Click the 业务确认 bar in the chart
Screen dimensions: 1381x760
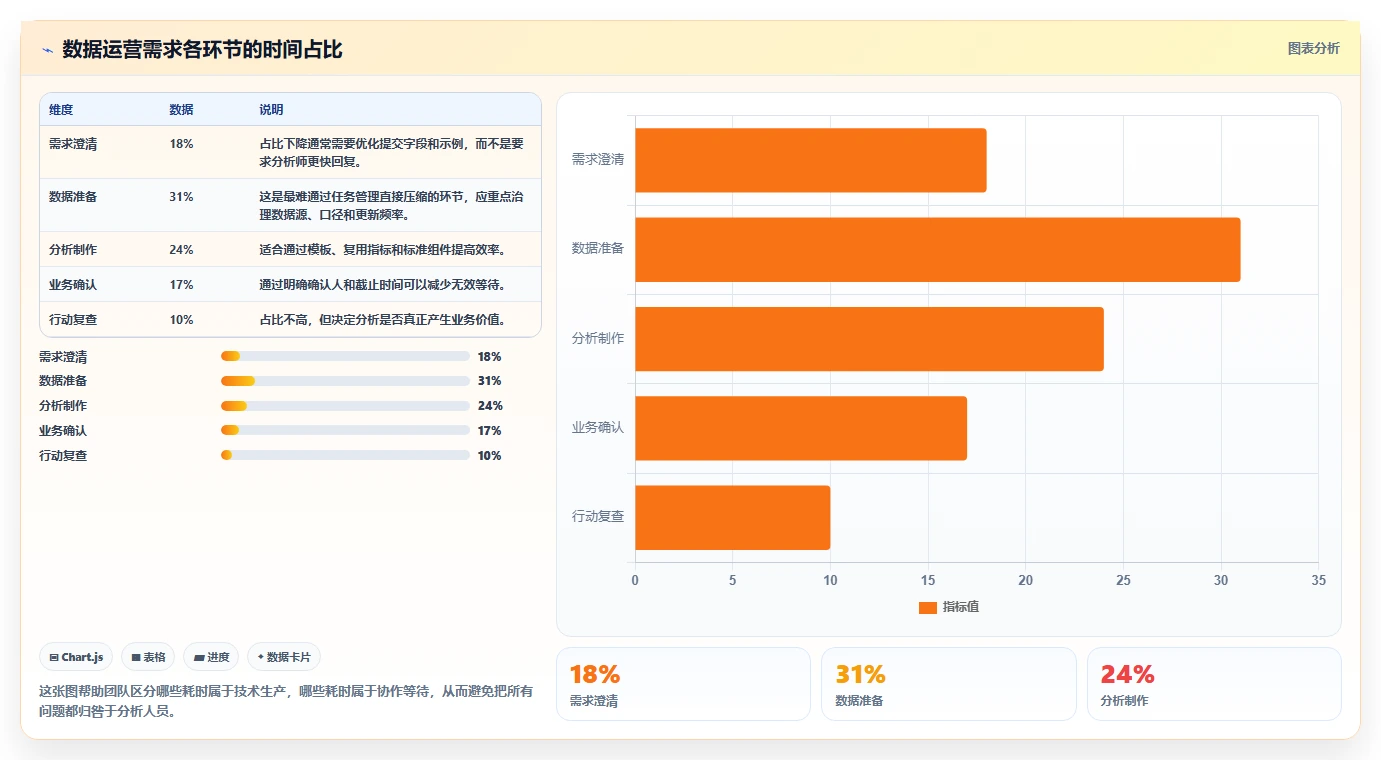click(x=801, y=428)
